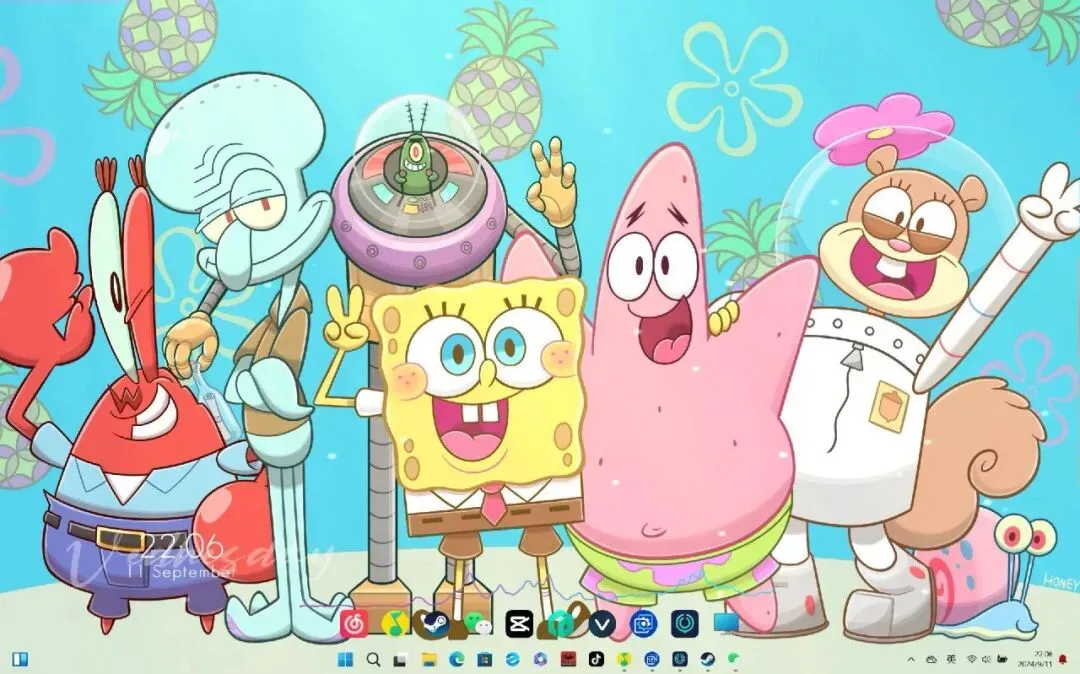Open File Explorer from the taskbar

(x=429, y=660)
